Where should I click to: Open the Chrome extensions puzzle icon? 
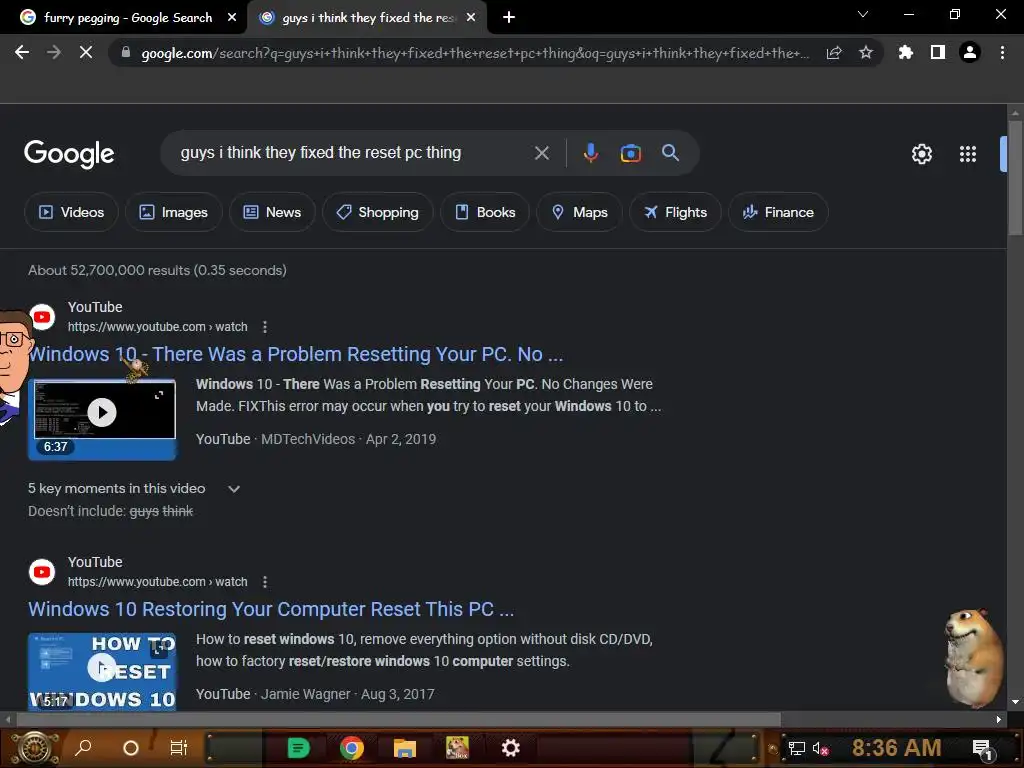pyautogui.click(x=906, y=52)
